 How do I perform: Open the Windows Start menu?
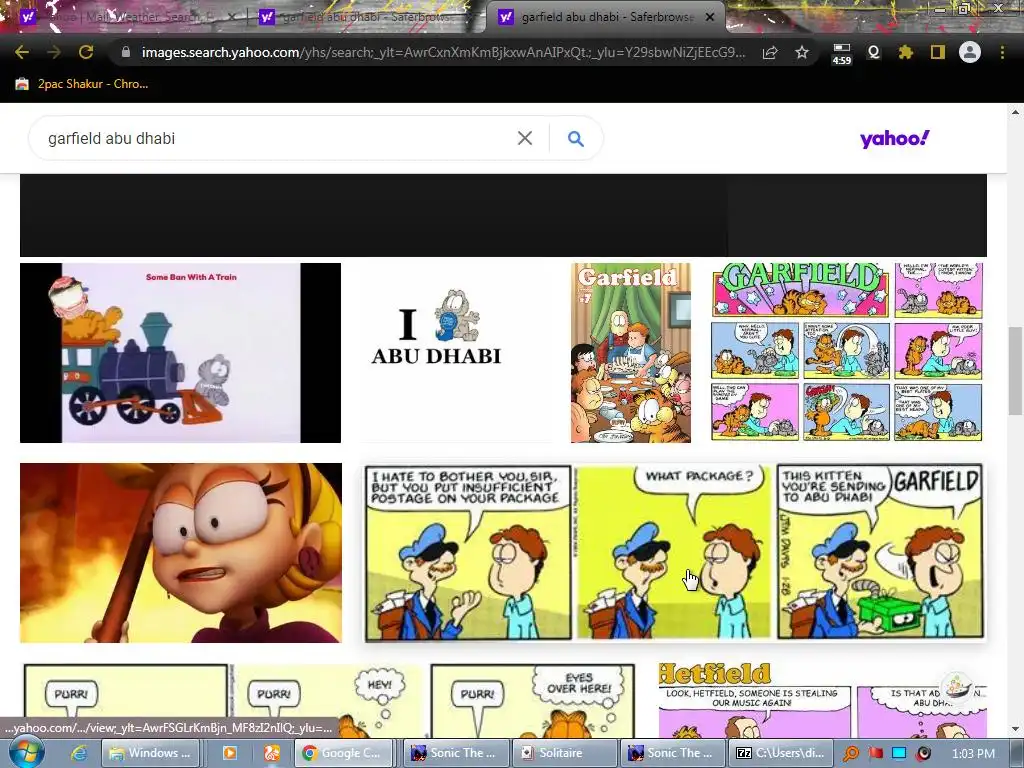[x=25, y=752]
